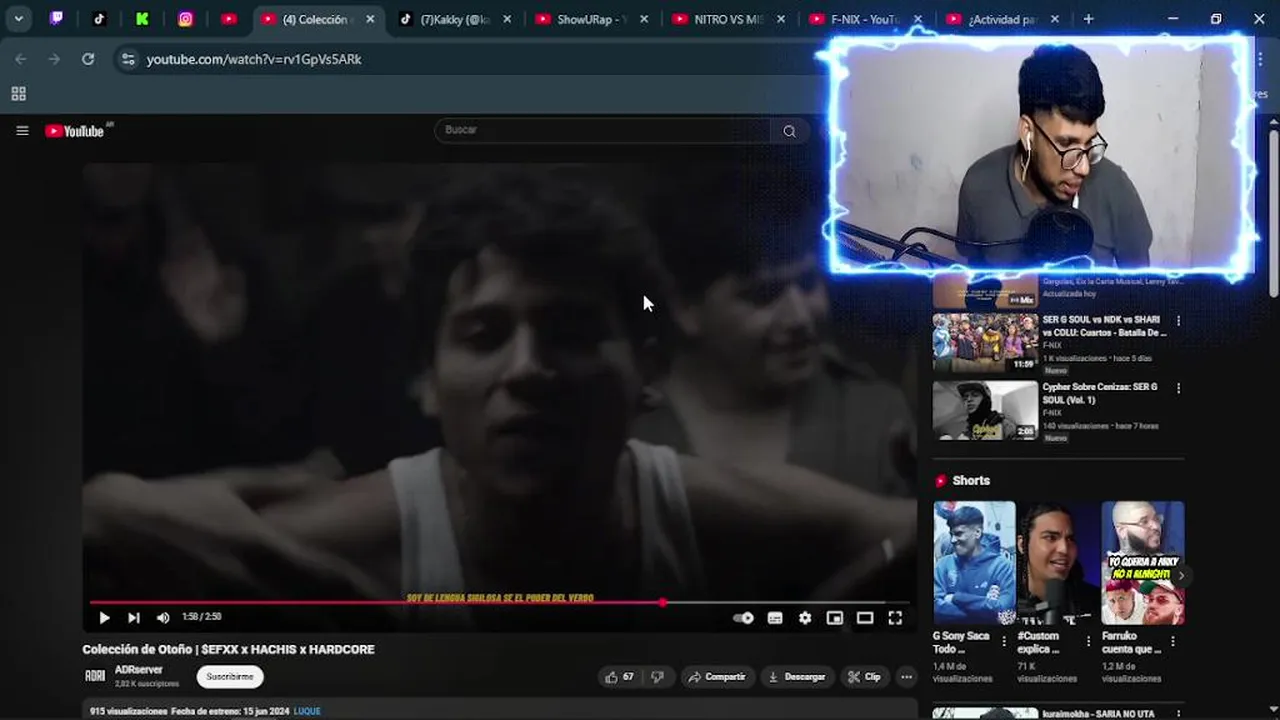
Task: Open options for Farruko cuenta short
Action: tap(1172, 641)
